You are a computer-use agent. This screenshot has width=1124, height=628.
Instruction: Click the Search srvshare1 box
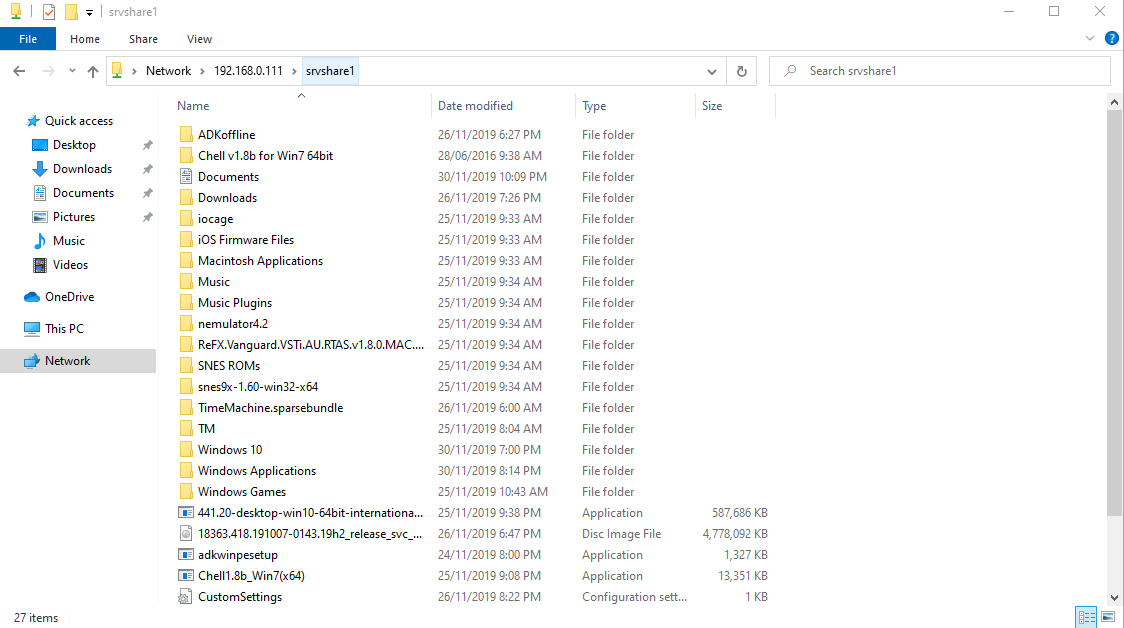[x=940, y=71]
